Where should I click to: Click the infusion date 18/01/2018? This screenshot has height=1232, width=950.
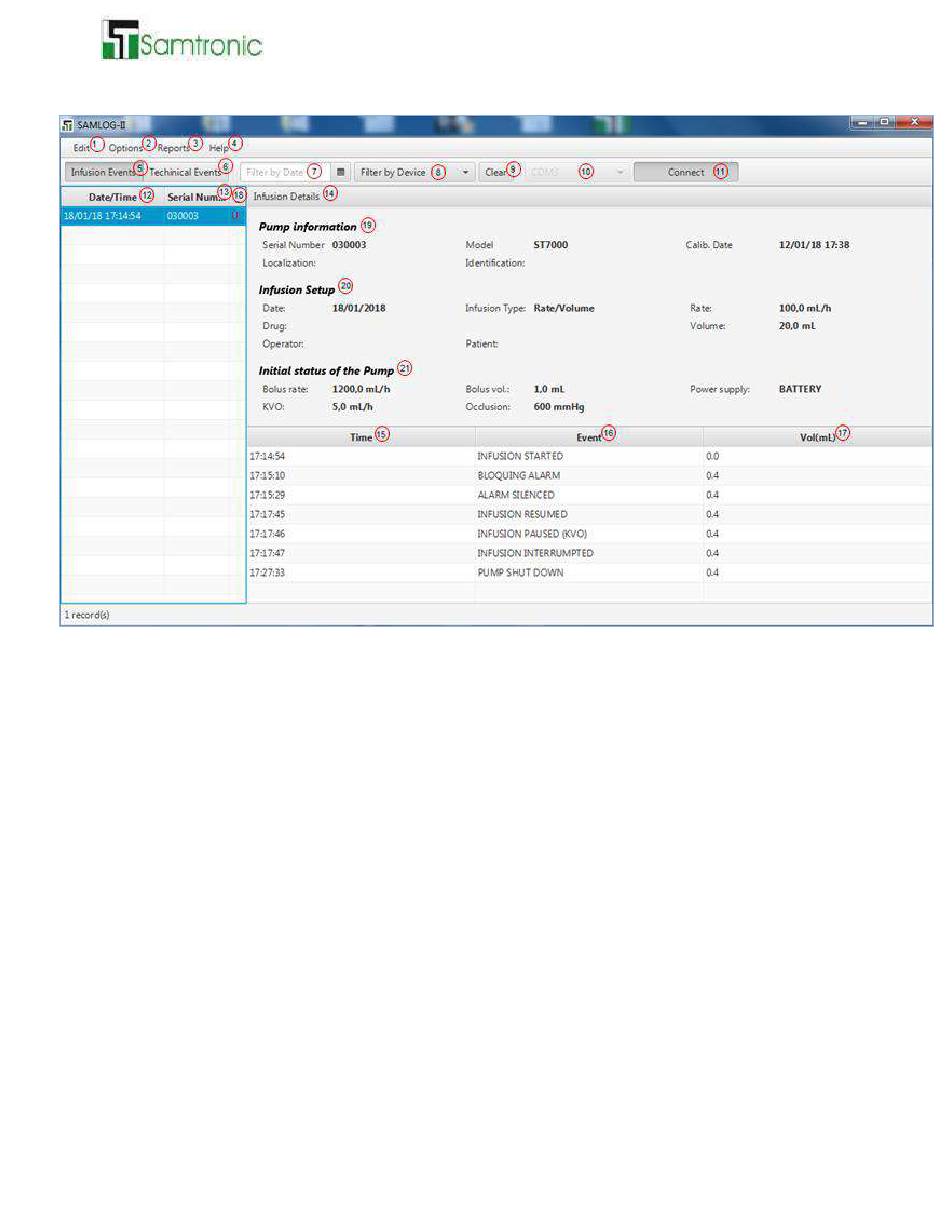359,308
